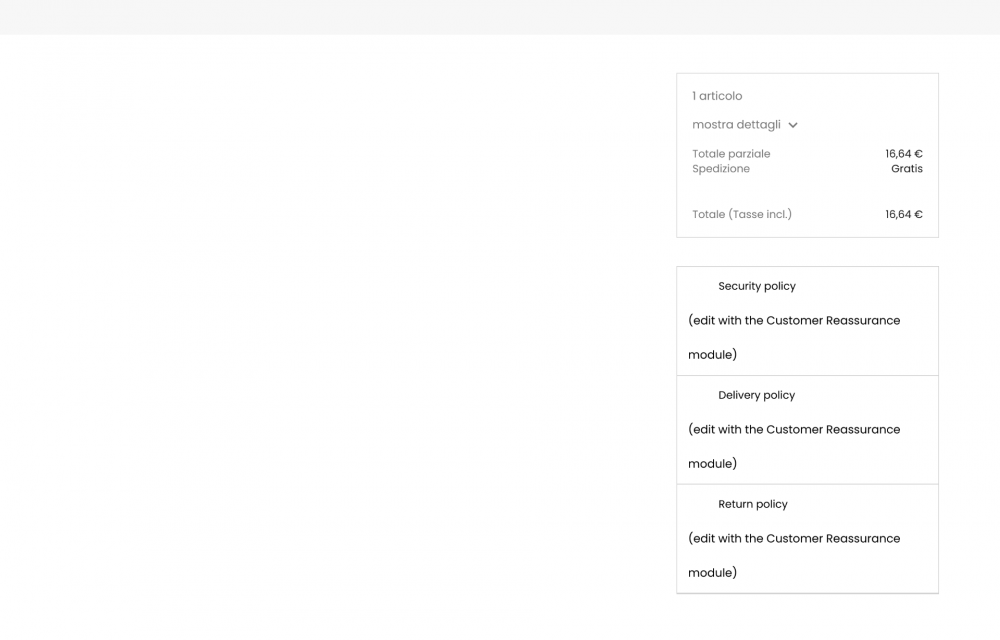Select the Gratis shipping value
The width and height of the screenshot is (1000, 640).
(x=907, y=169)
